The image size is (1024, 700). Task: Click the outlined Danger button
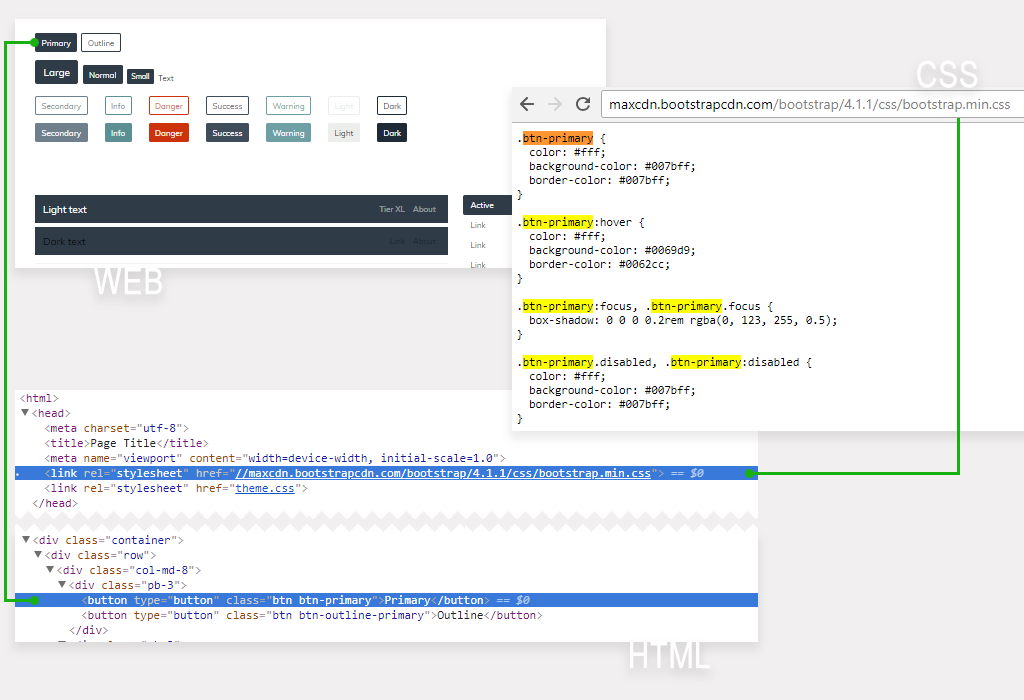(168, 105)
